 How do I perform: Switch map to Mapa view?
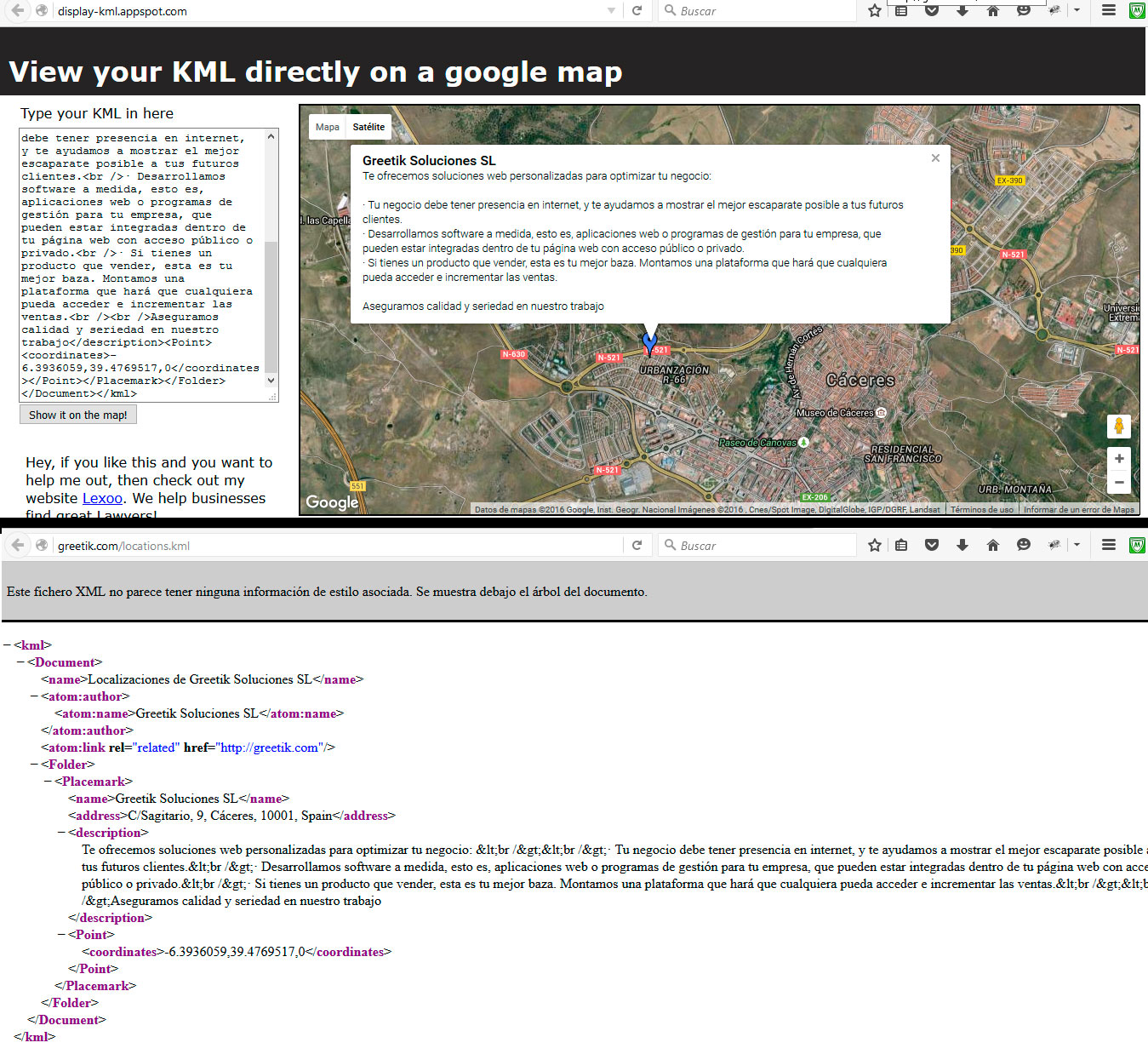(x=327, y=127)
